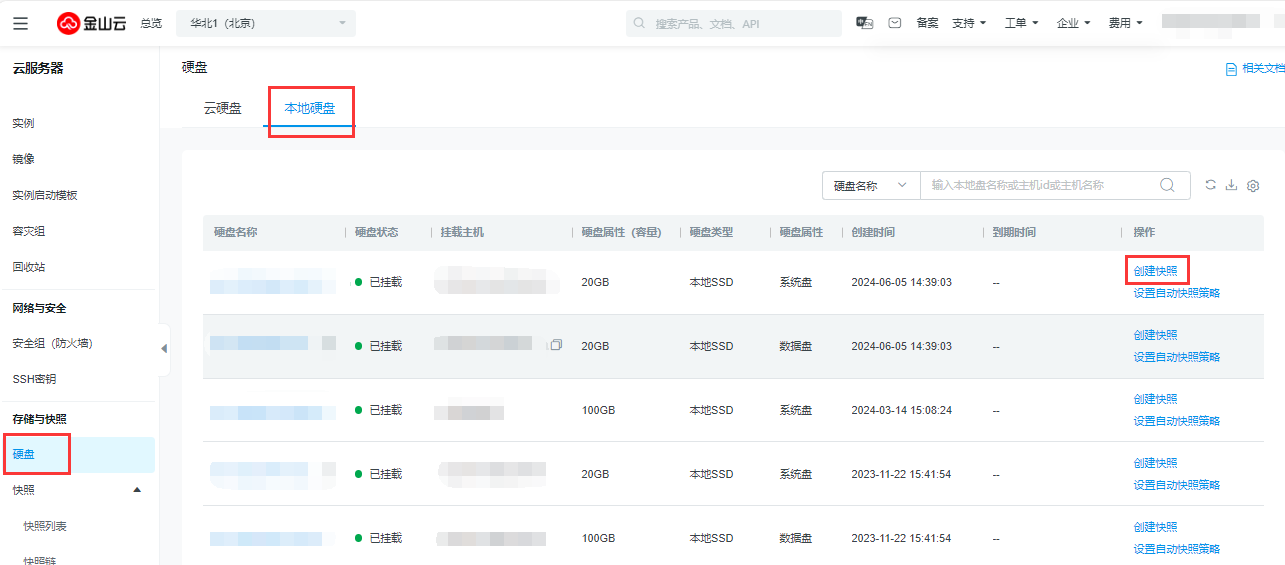Collapse the left sidebar panel handle
This screenshot has width=1285, height=565.
(x=164, y=348)
